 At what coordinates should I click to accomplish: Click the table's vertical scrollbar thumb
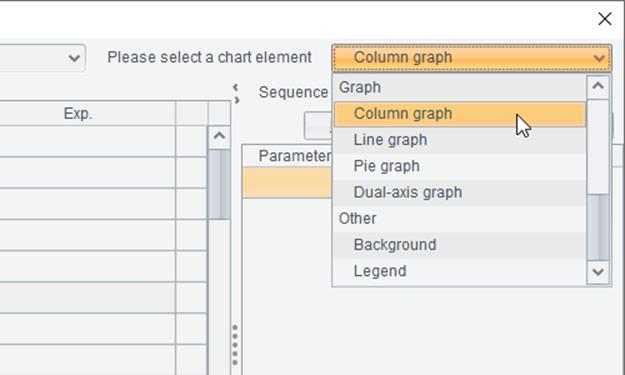[219, 184]
